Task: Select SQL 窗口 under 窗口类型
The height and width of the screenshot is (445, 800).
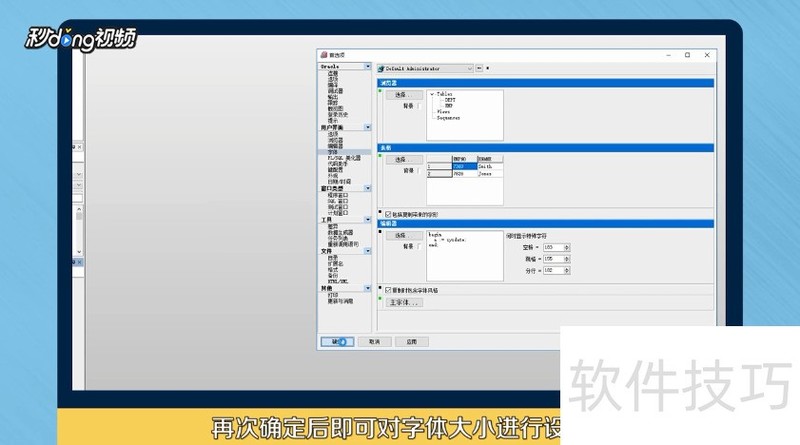Action: click(x=338, y=202)
